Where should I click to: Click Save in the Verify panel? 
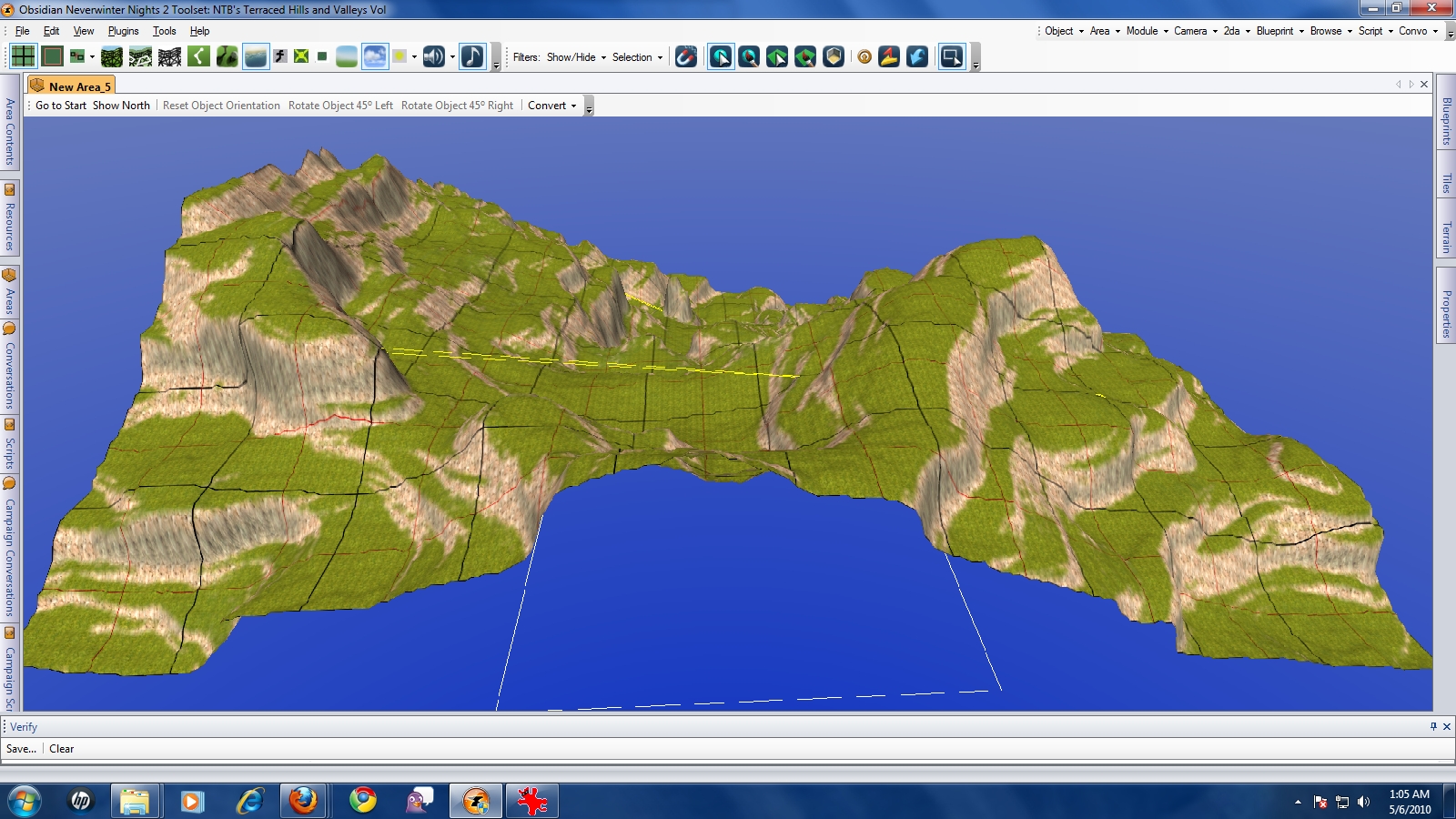[x=21, y=749]
